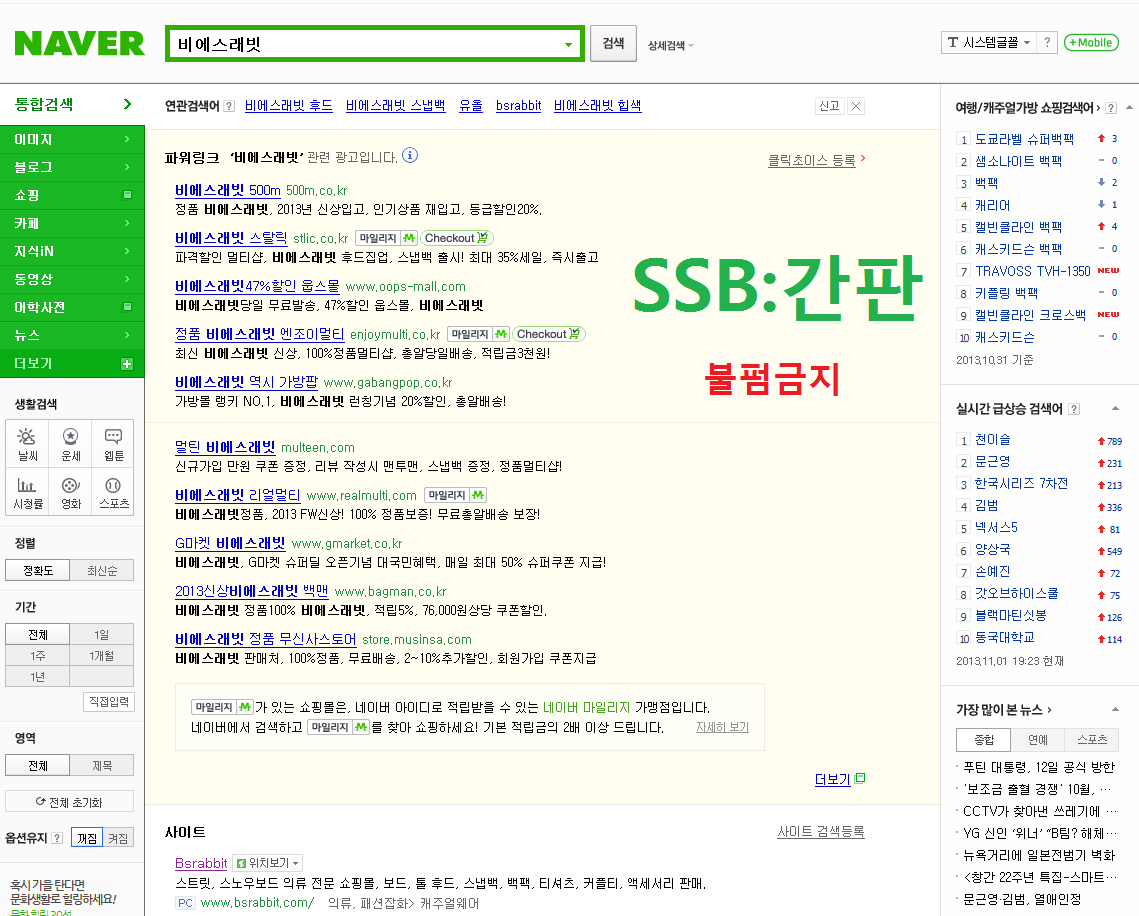
Task: Select 정확도 sort option
Action: pos(38,570)
